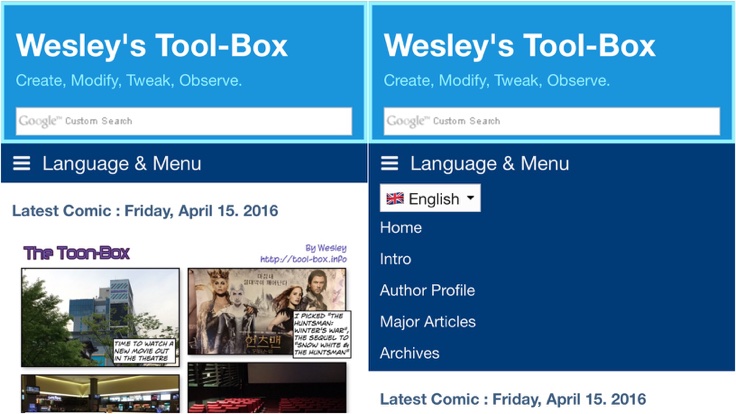Click The Toon-Box comic logo
Screen dimensions: 736x414
77,253
